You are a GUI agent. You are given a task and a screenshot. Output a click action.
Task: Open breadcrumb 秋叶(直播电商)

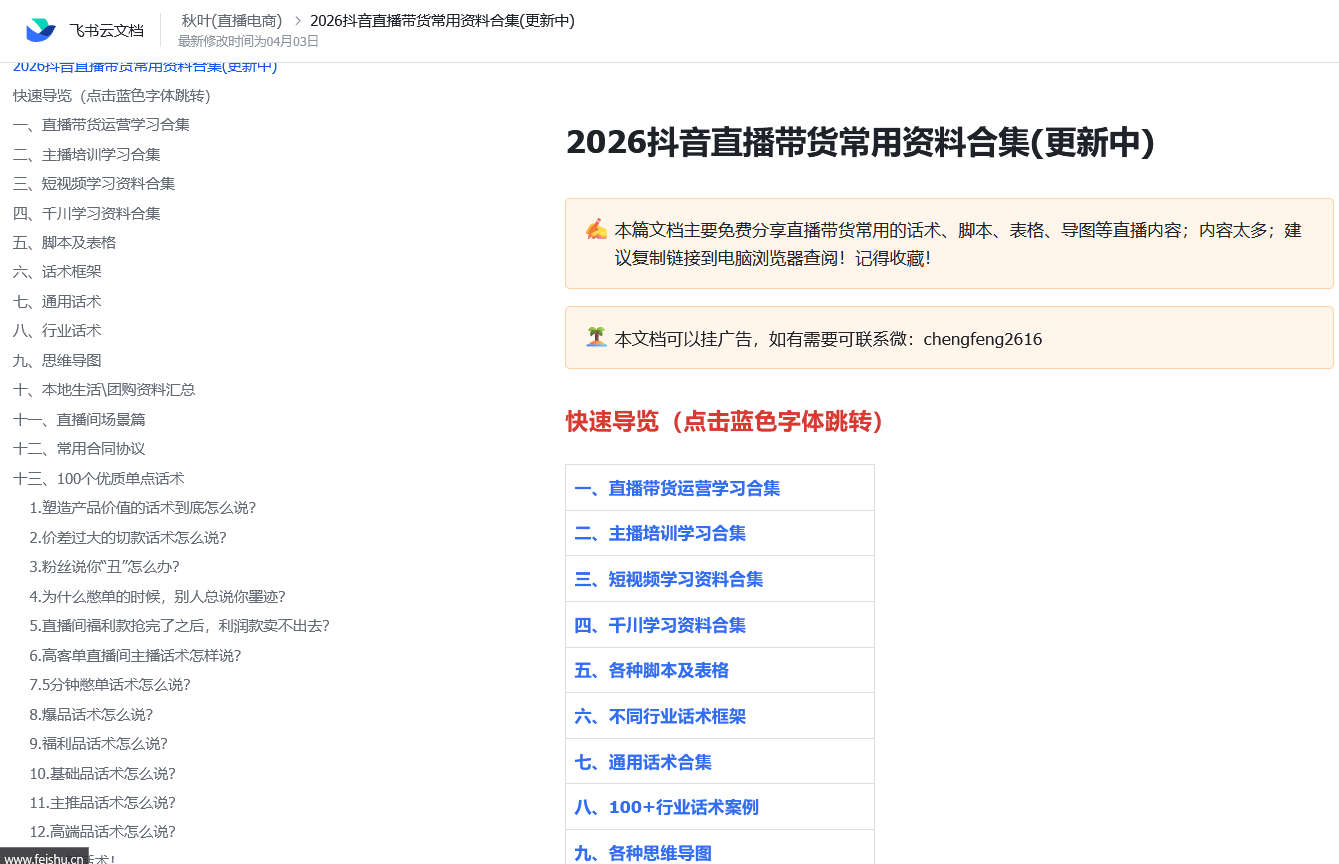(x=232, y=20)
